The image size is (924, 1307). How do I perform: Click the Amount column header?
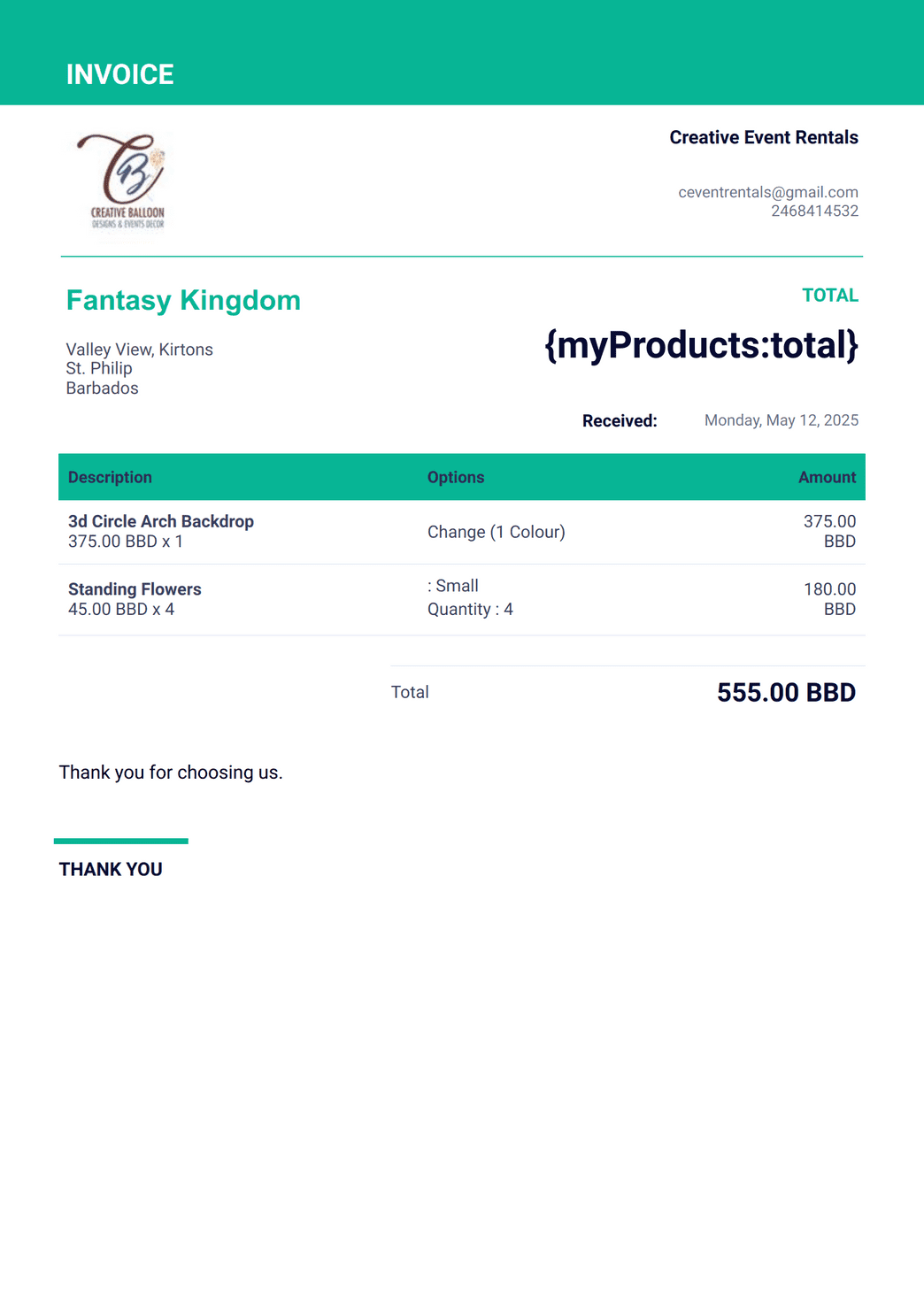point(827,477)
